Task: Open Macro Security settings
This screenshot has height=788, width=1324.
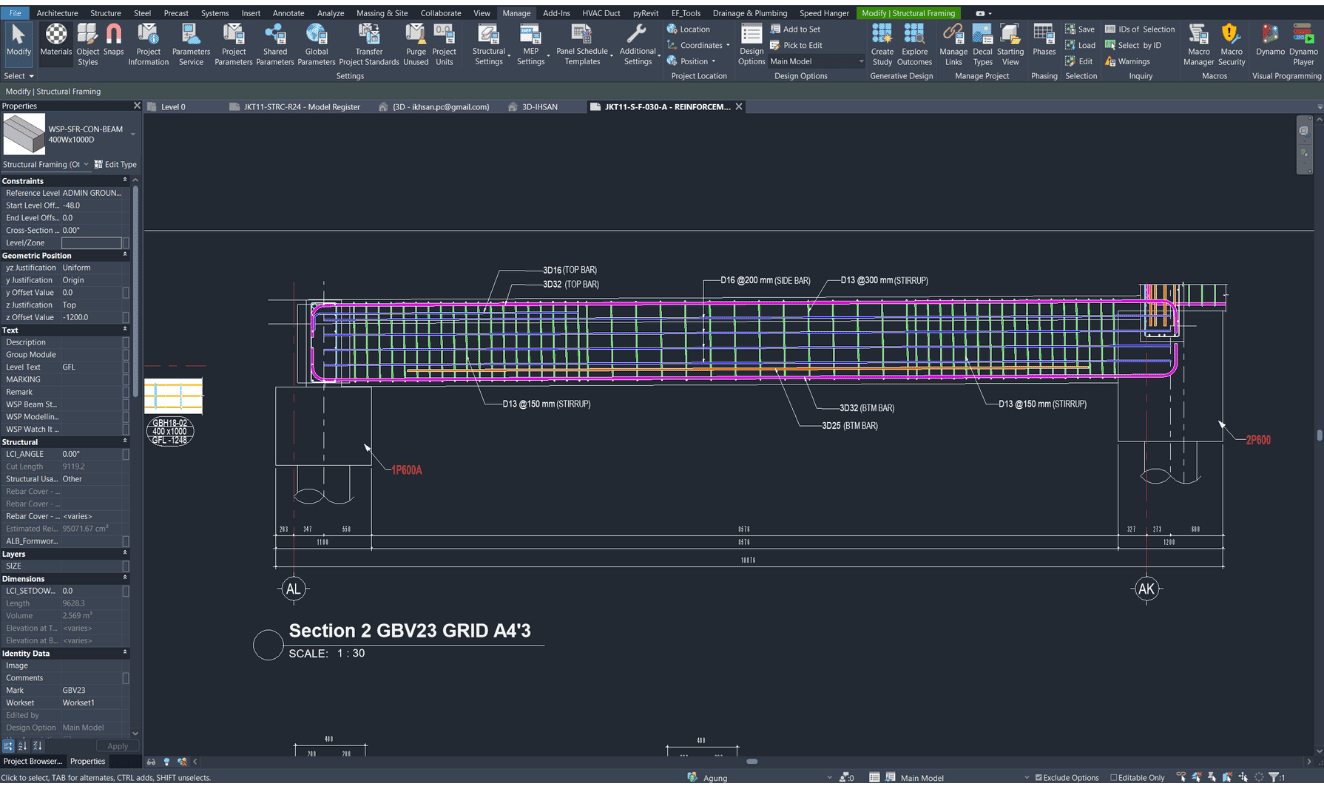Action: coord(1231,42)
